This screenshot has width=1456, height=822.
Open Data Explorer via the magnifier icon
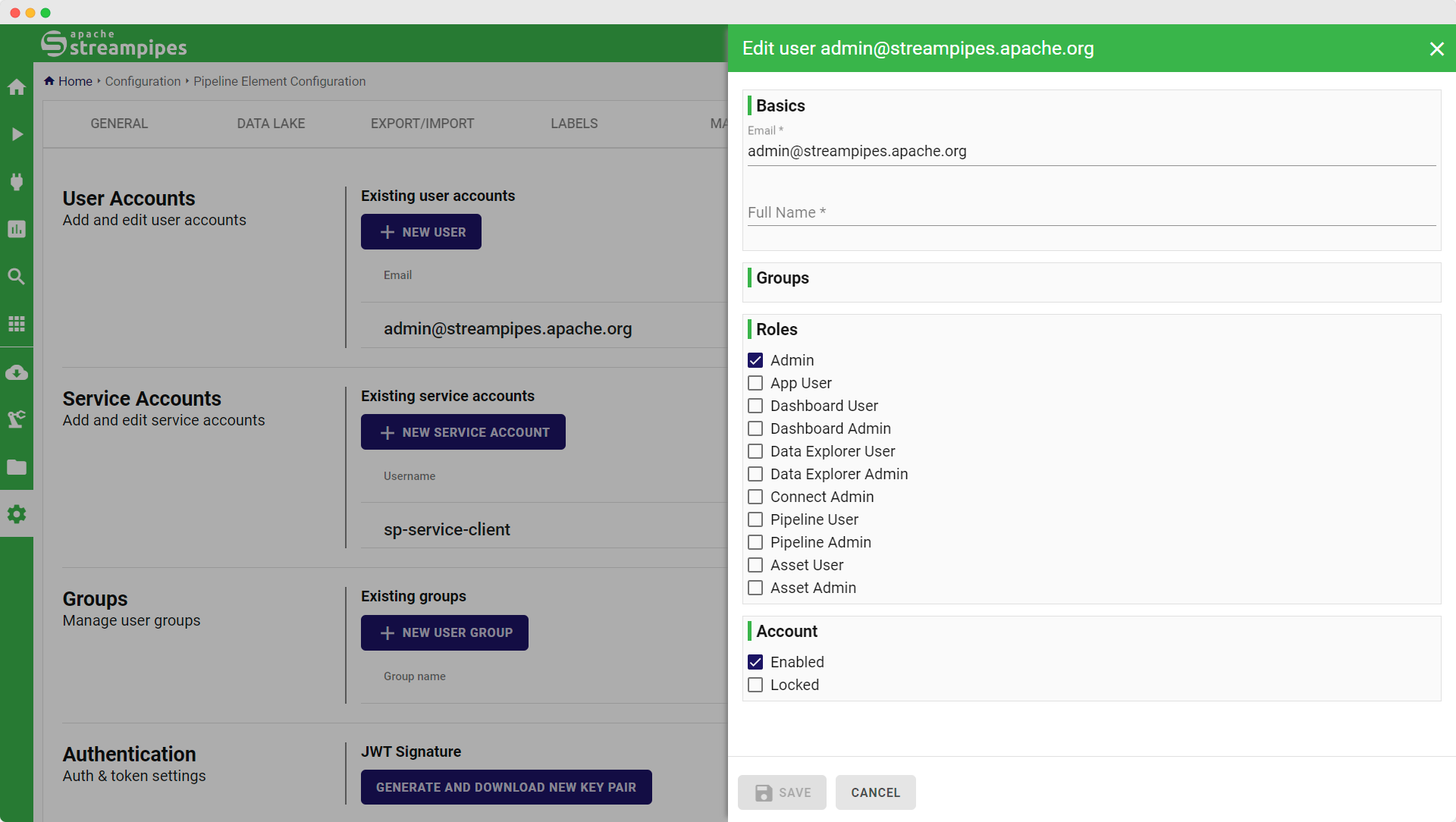17,276
